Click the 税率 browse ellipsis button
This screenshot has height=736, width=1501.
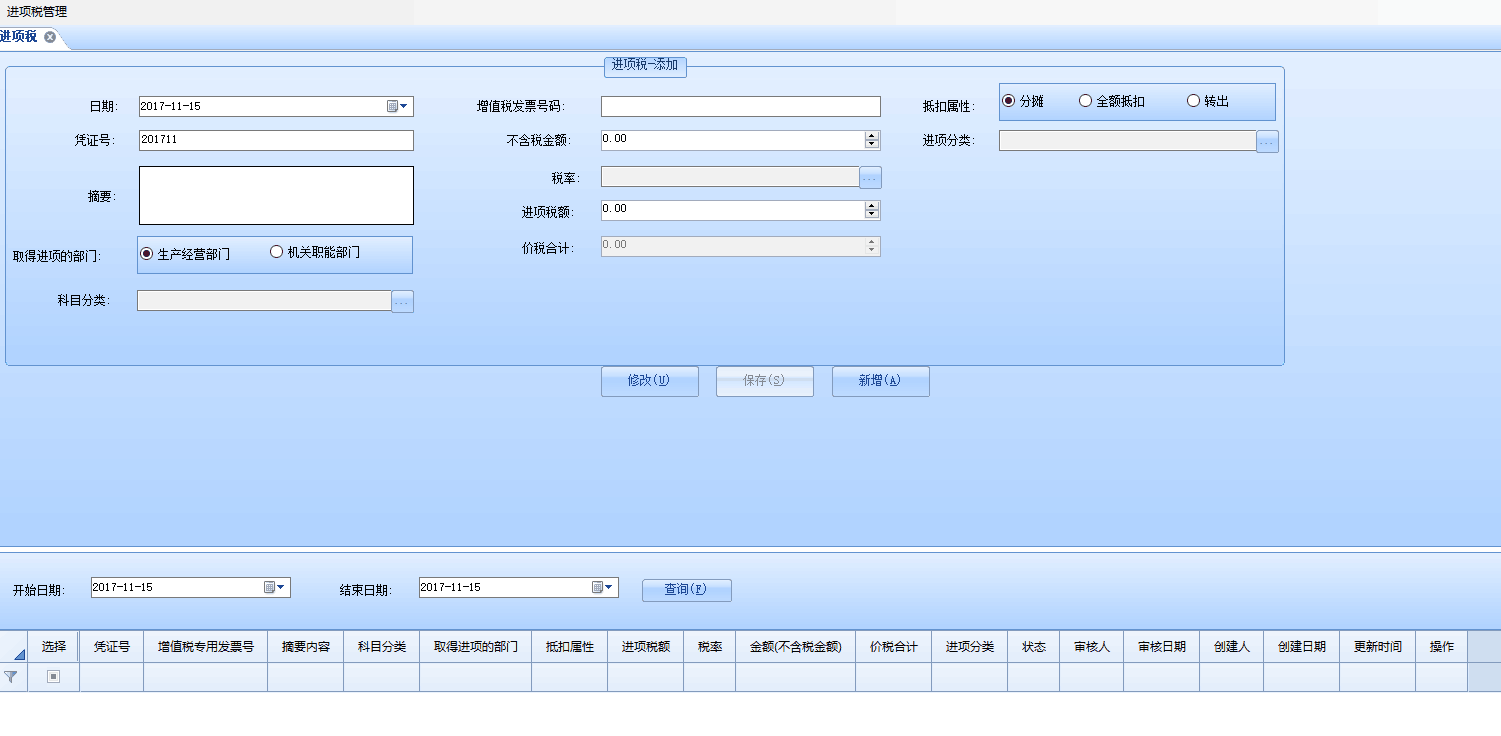point(870,177)
